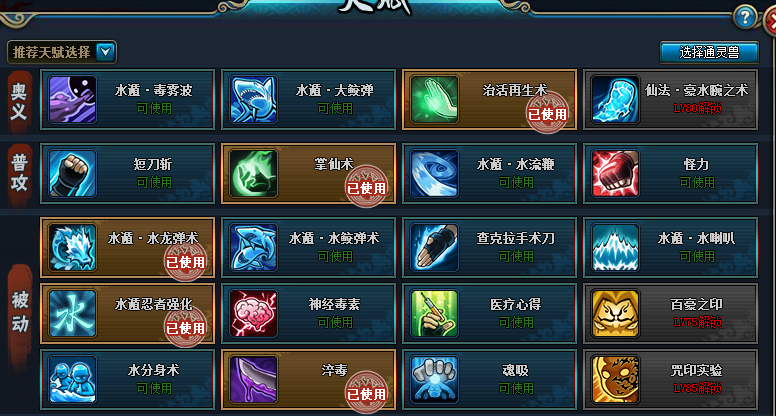The height and width of the screenshot is (416, 776).
Task: Click the 推荐天赋选择 combo box label
Action: click(x=51, y=52)
